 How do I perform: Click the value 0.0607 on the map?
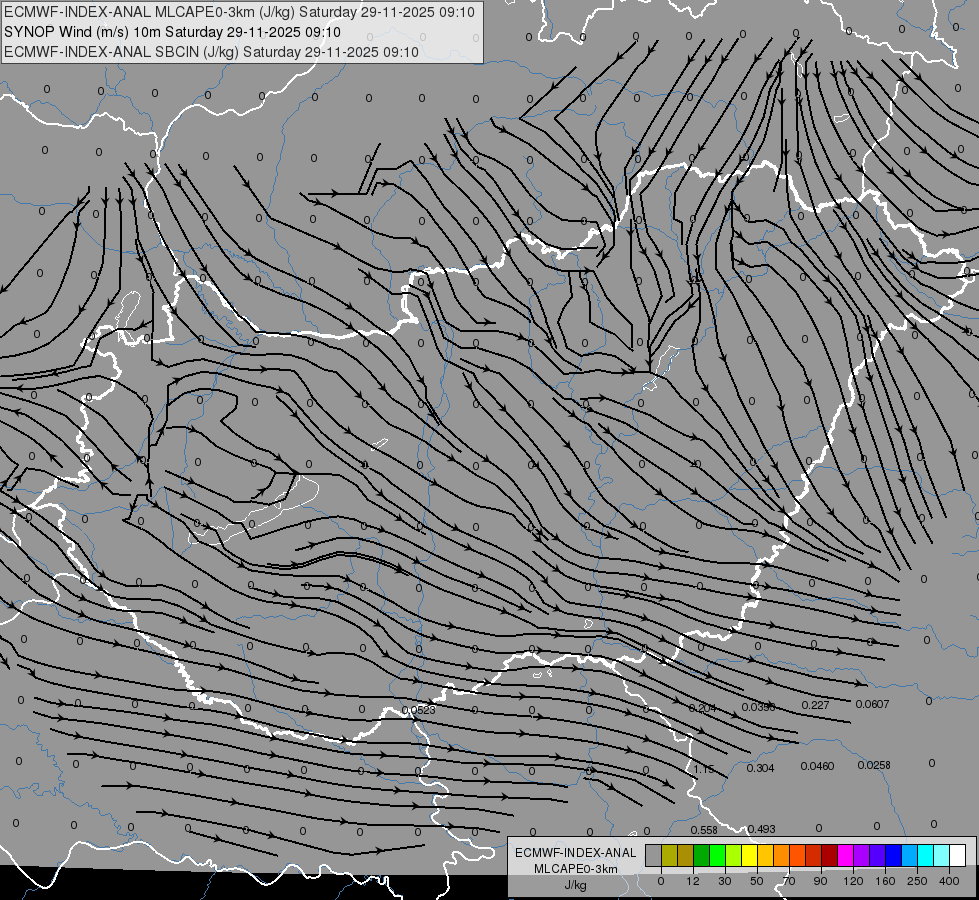coord(872,705)
